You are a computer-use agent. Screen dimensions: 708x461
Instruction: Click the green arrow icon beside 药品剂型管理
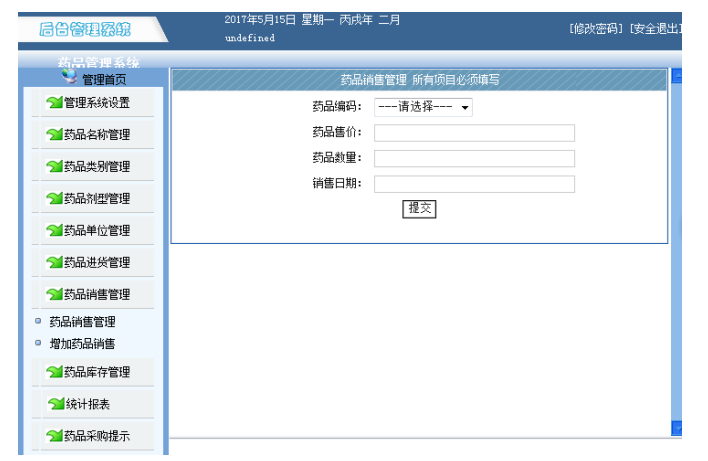(x=54, y=198)
